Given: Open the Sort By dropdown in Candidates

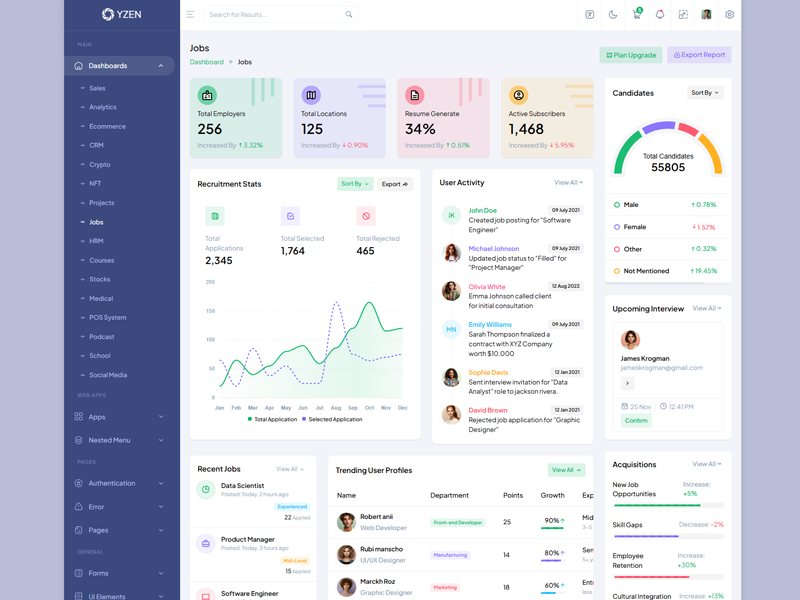Looking at the screenshot, I should click(x=705, y=93).
